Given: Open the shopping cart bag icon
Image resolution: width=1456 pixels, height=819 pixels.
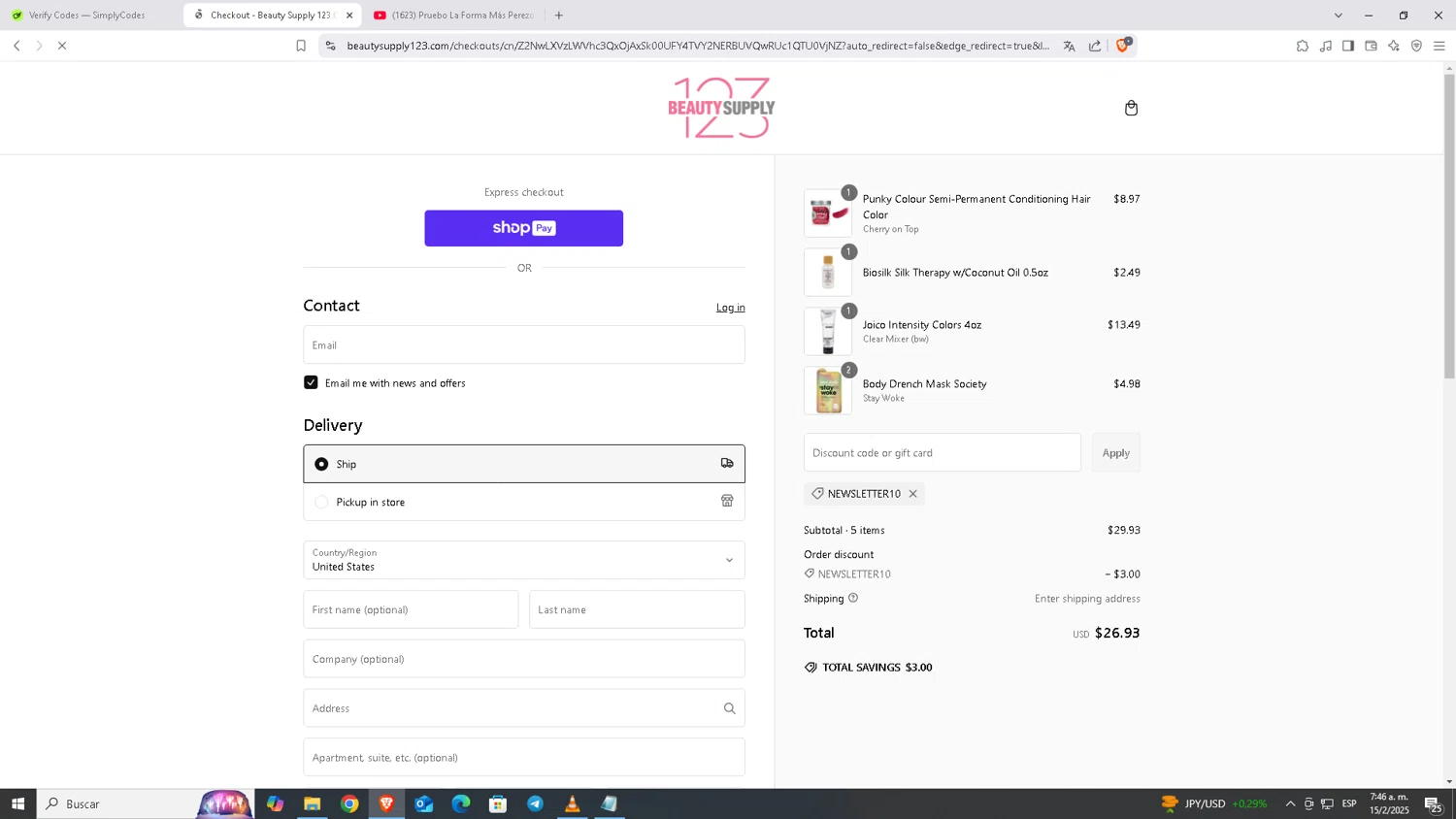Looking at the screenshot, I should tap(1131, 108).
